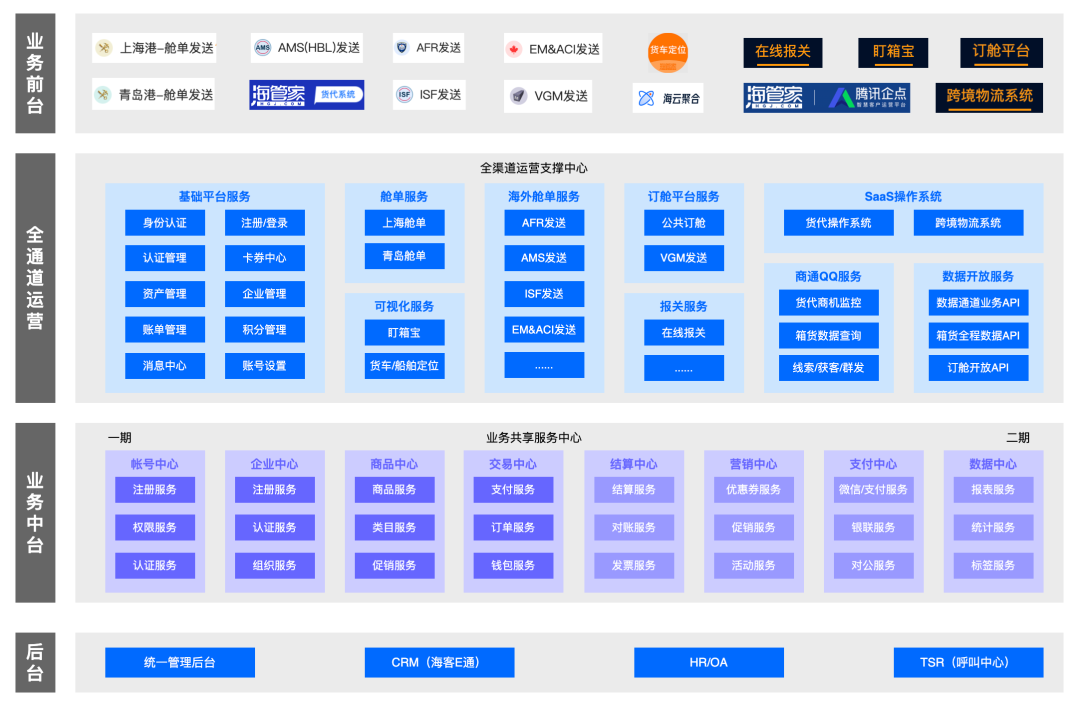Click the AFR shield icon in the top row

[x=402, y=48]
